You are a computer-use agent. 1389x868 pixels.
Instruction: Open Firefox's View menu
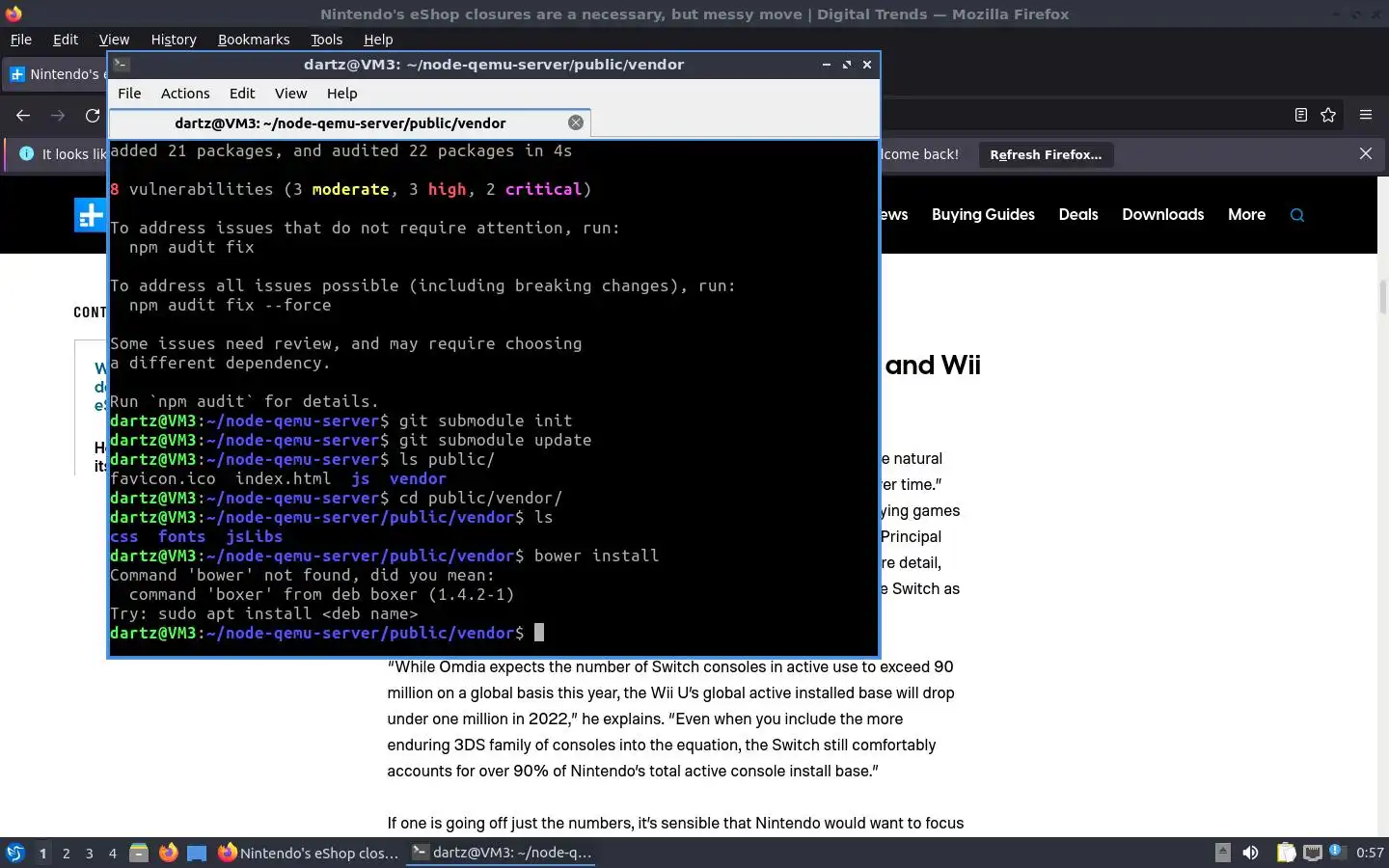click(x=114, y=40)
